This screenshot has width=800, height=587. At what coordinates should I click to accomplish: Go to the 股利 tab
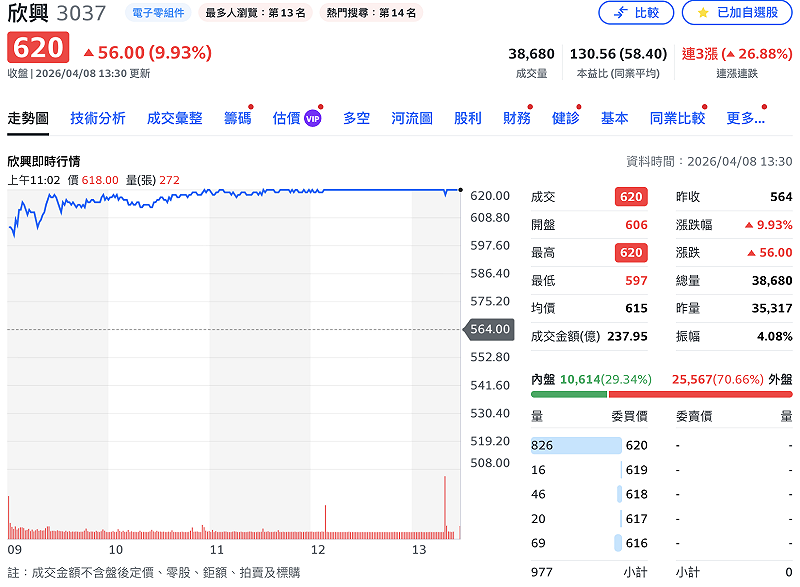[x=467, y=118]
